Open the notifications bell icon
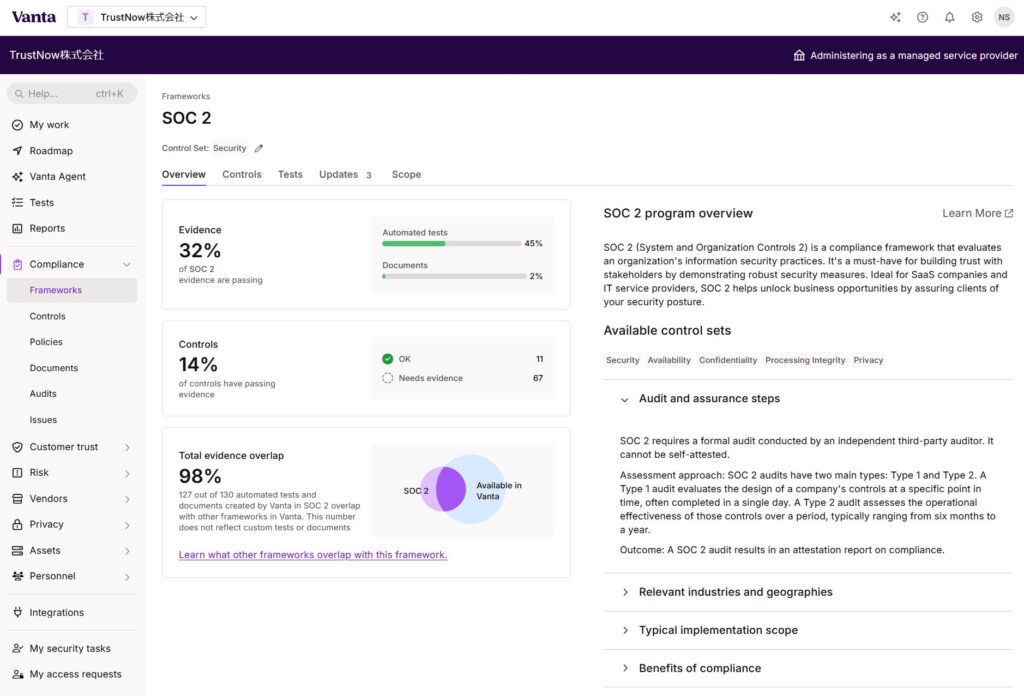Viewport: 1024px width, 696px height. [x=949, y=17]
